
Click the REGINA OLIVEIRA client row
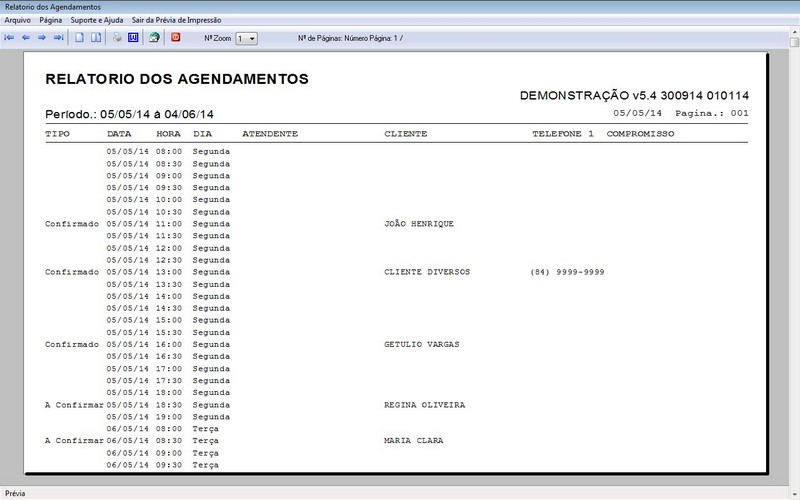click(x=425, y=405)
